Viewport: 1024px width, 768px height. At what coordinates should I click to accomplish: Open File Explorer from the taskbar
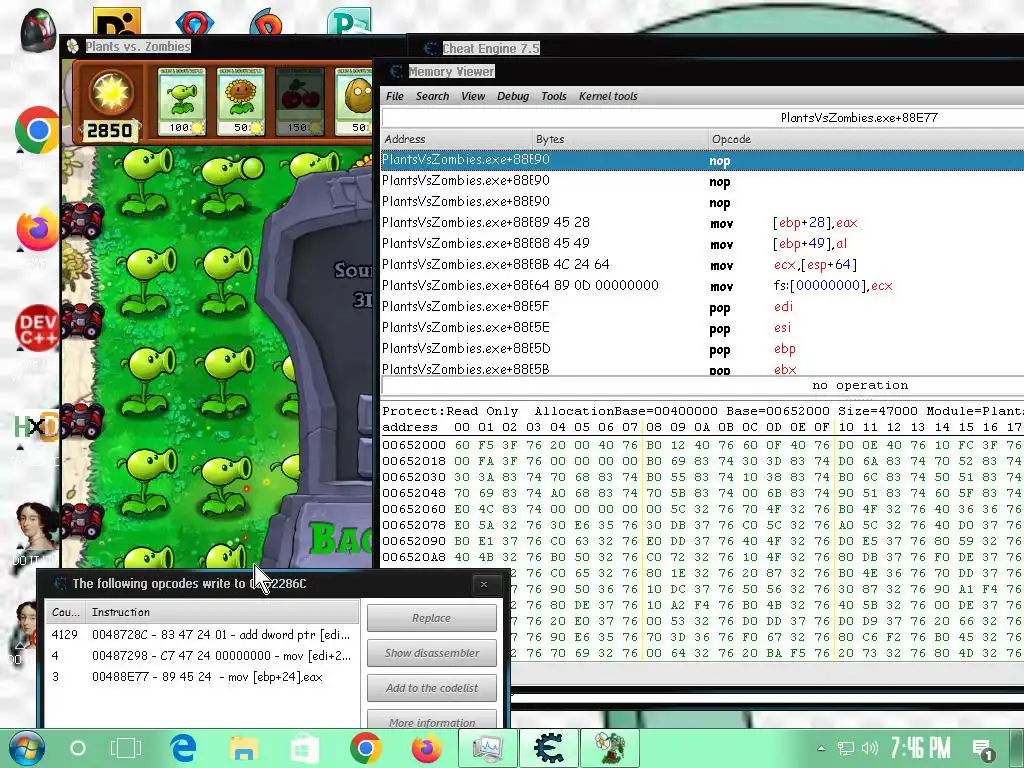tap(244, 748)
